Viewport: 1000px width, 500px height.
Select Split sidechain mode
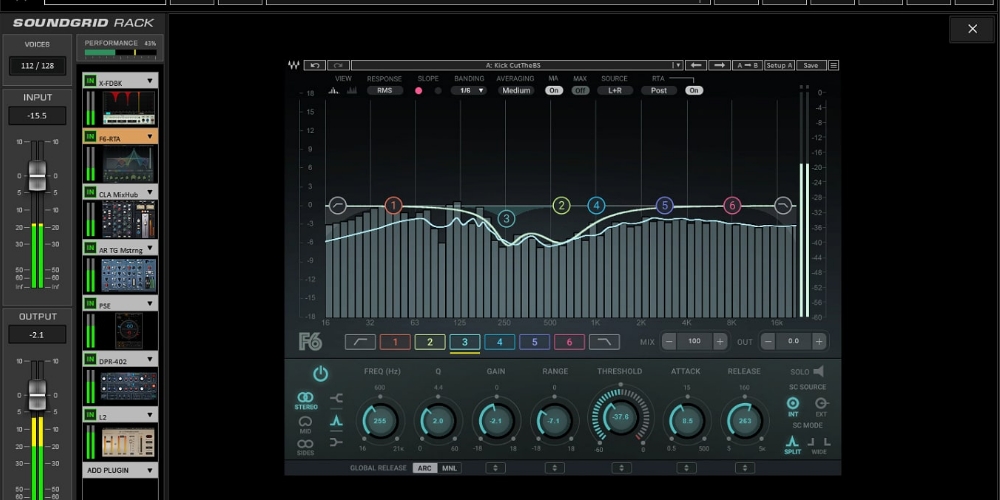(x=792, y=445)
